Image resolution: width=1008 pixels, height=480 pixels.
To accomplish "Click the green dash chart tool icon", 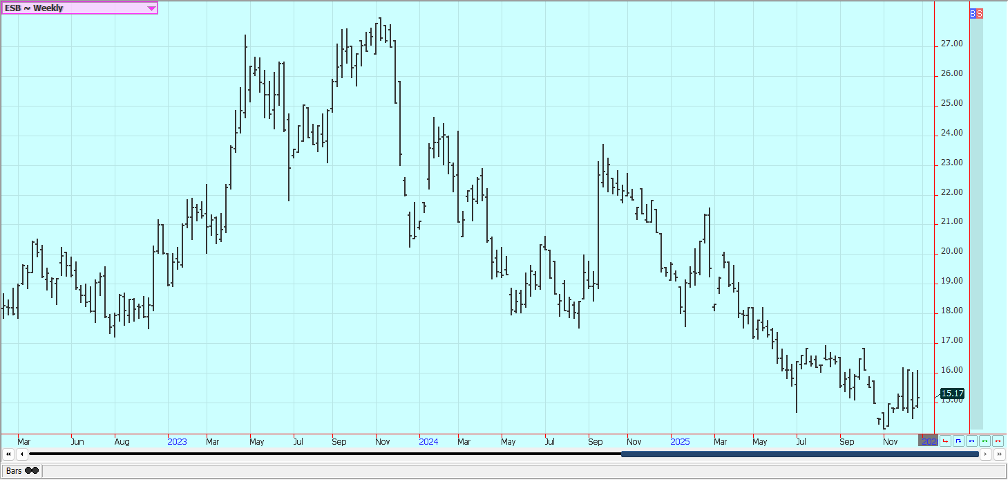I will [x=984, y=440].
